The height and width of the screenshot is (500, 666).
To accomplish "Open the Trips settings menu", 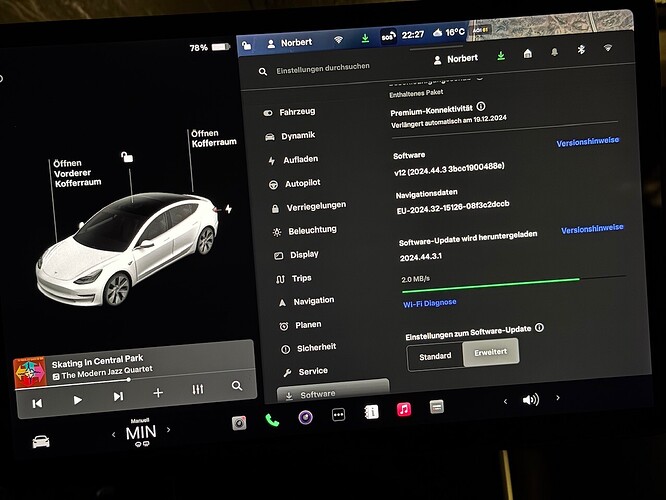I will pyautogui.click(x=294, y=279).
